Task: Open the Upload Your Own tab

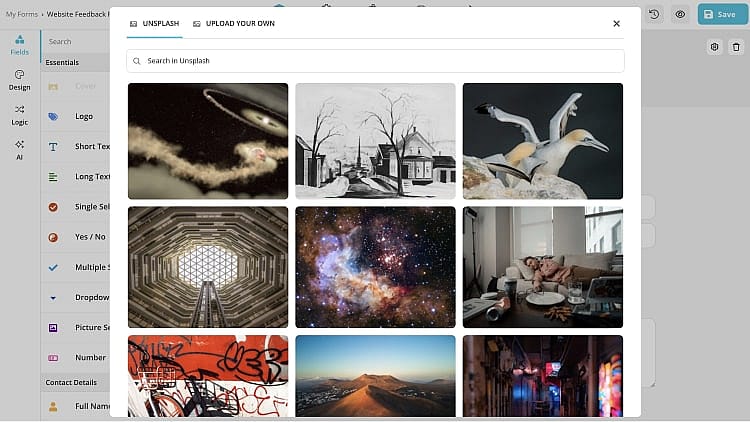Action: tap(234, 23)
